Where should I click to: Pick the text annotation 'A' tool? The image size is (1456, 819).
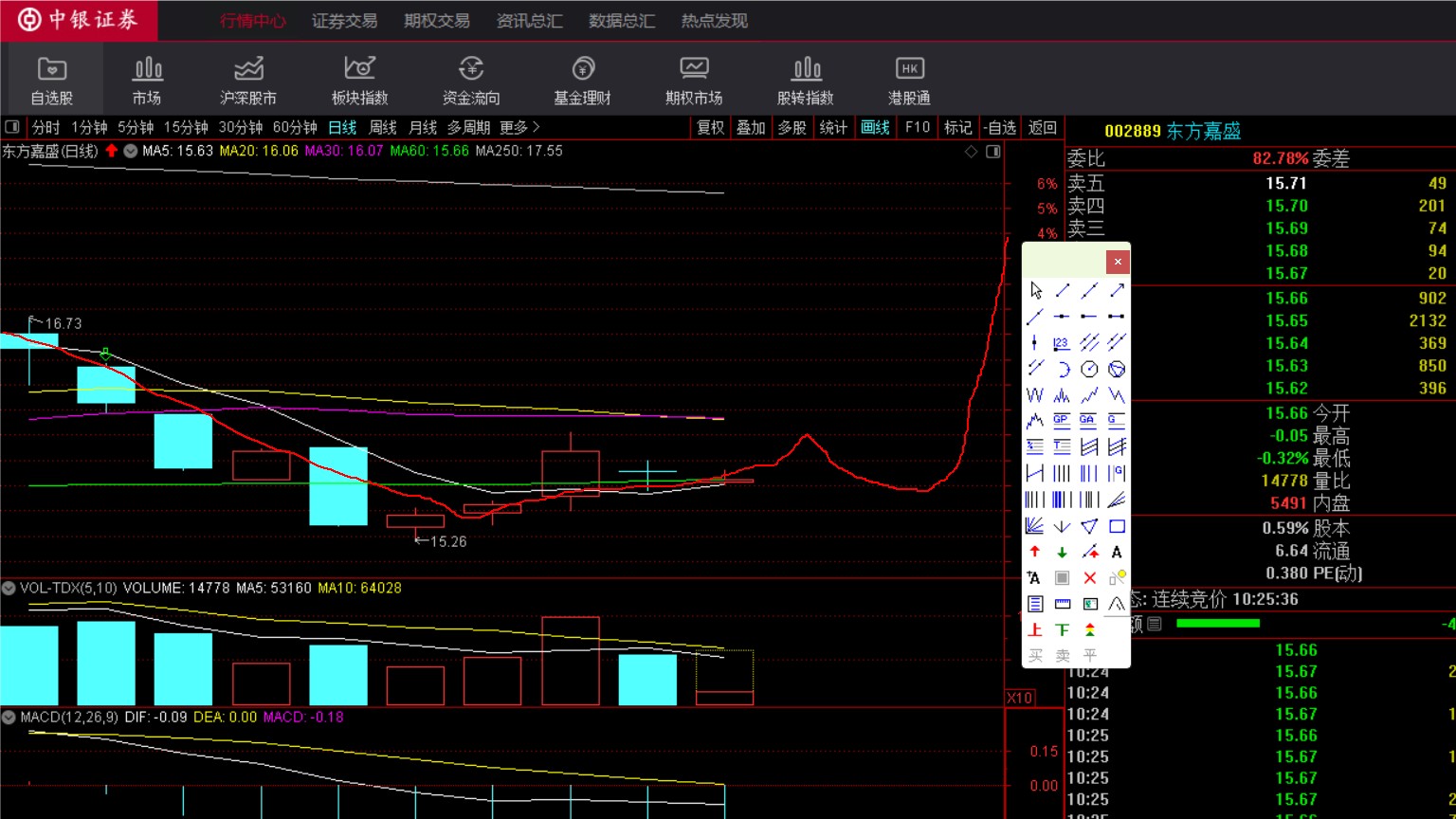coord(1117,552)
